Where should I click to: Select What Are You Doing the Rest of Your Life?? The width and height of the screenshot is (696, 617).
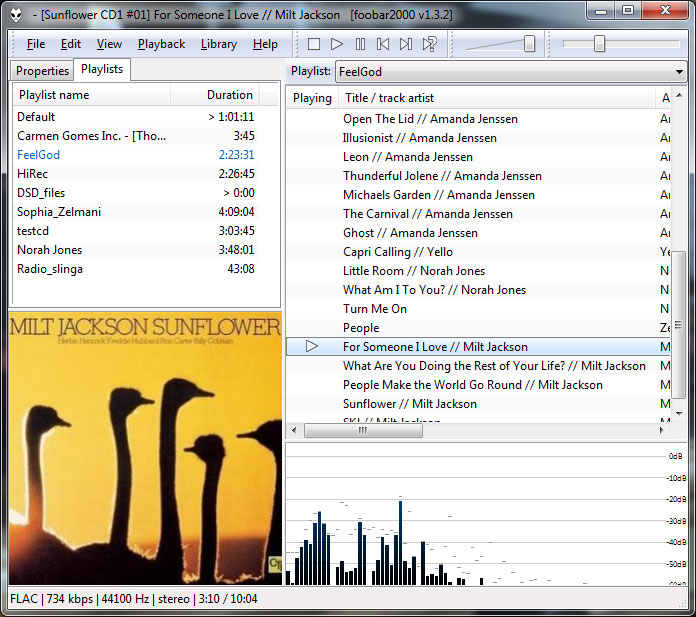tap(478, 366)
